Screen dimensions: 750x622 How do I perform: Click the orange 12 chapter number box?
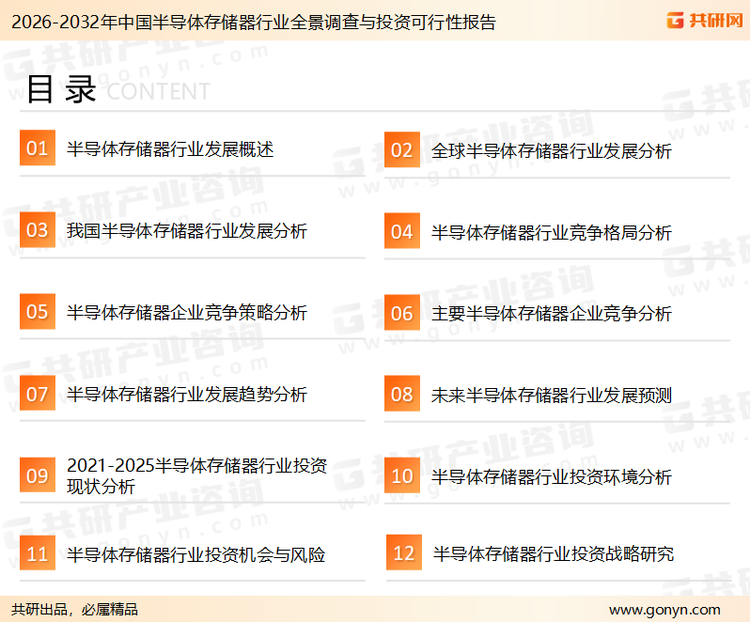coord(404,553)
